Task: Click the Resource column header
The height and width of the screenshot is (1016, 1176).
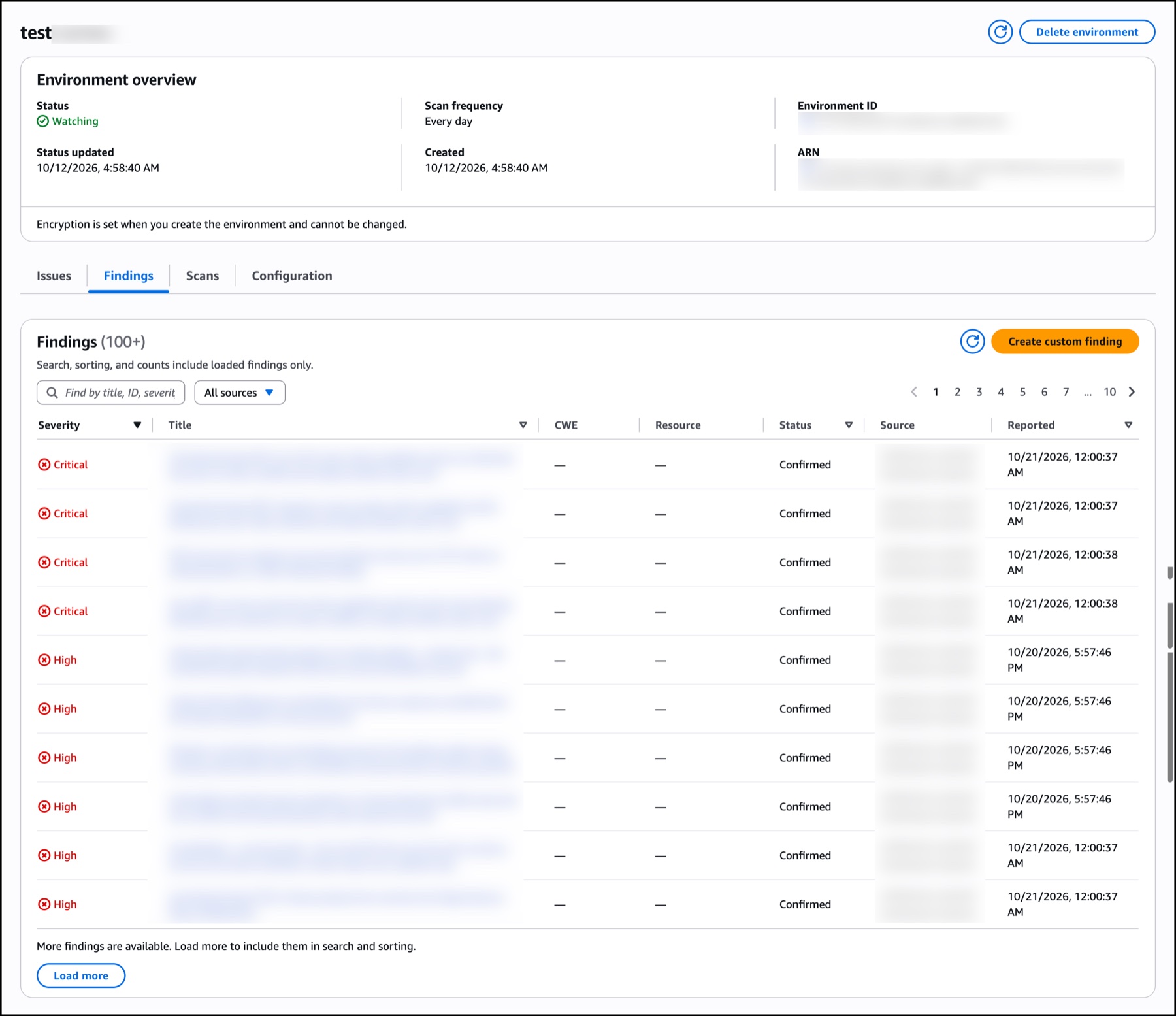Action: [x=678, y=425]
